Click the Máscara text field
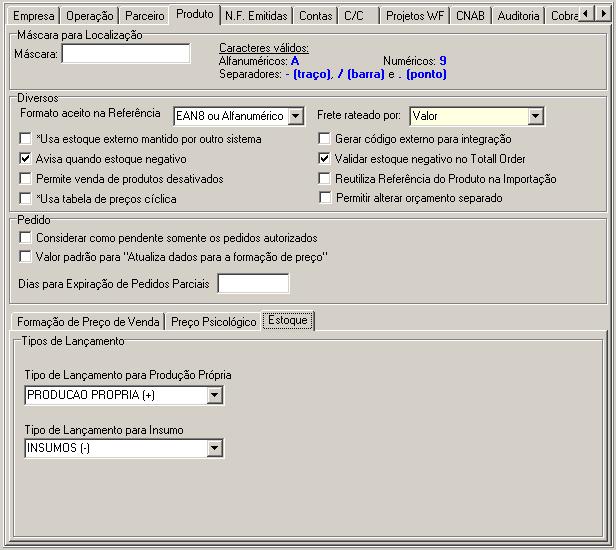 [x=125, y=54]
